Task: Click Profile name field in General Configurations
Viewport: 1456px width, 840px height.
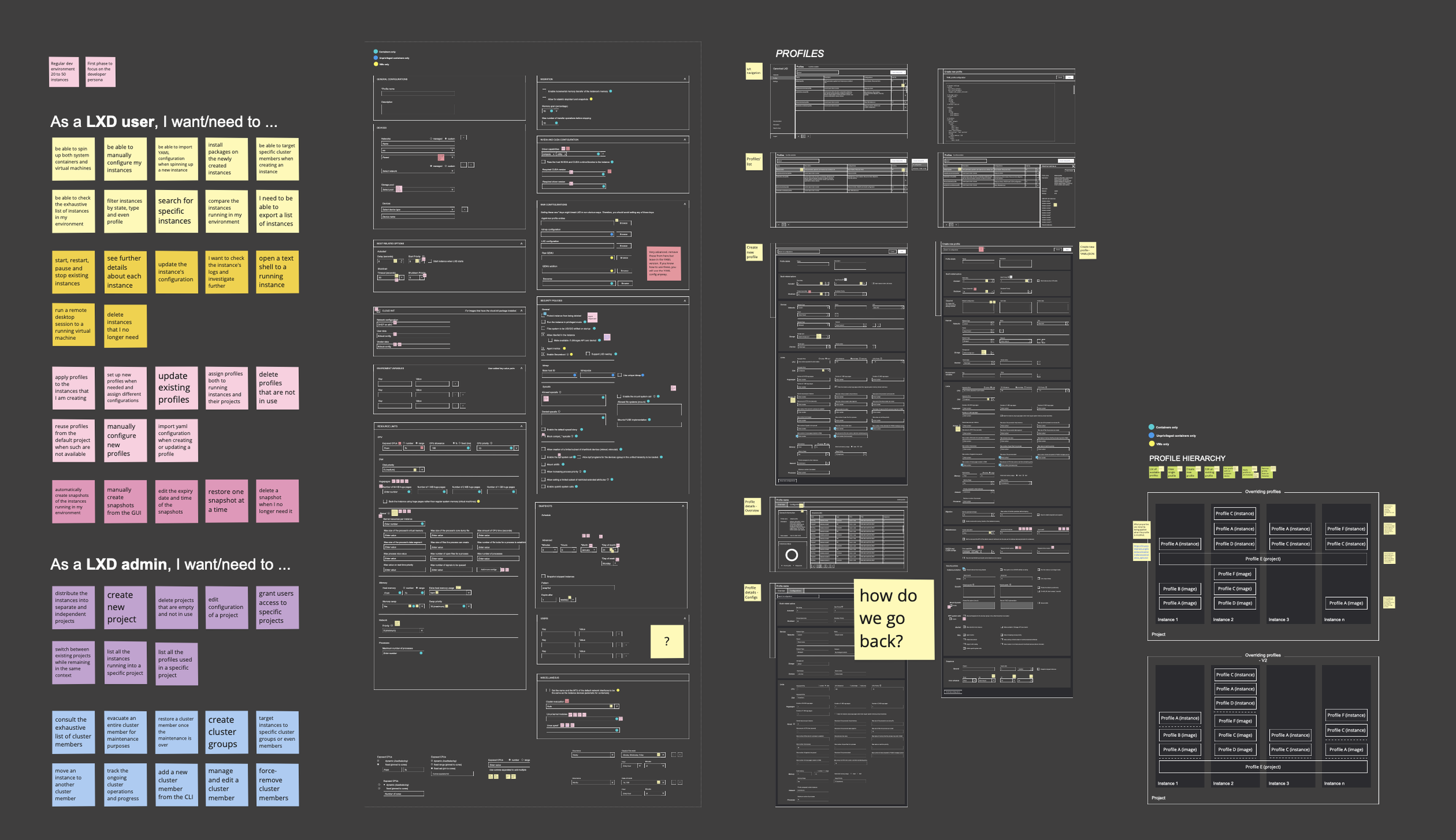Action: [418, 93]
